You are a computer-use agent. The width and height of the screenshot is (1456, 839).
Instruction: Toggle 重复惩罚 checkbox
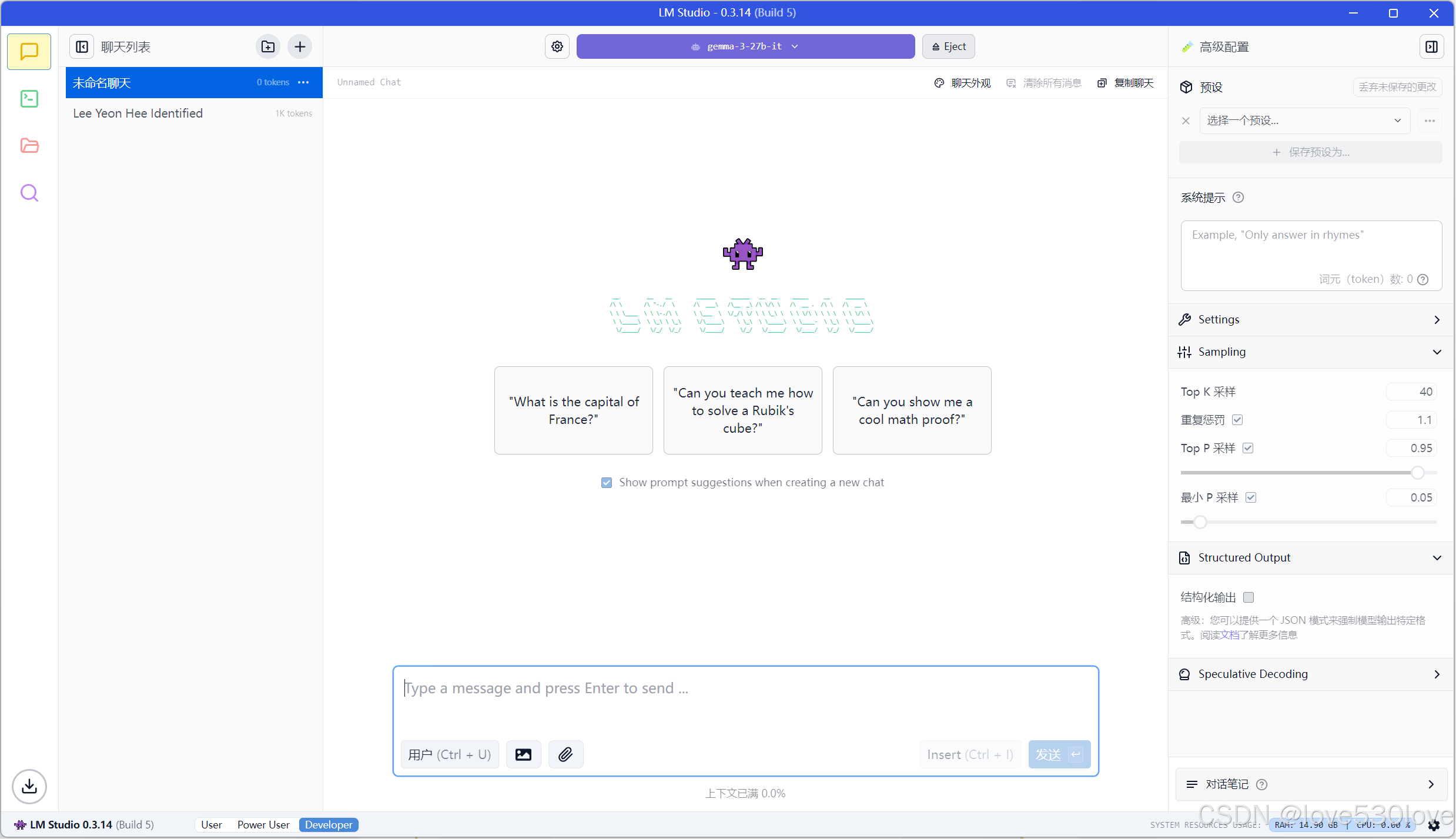[x=1237, y=420]
